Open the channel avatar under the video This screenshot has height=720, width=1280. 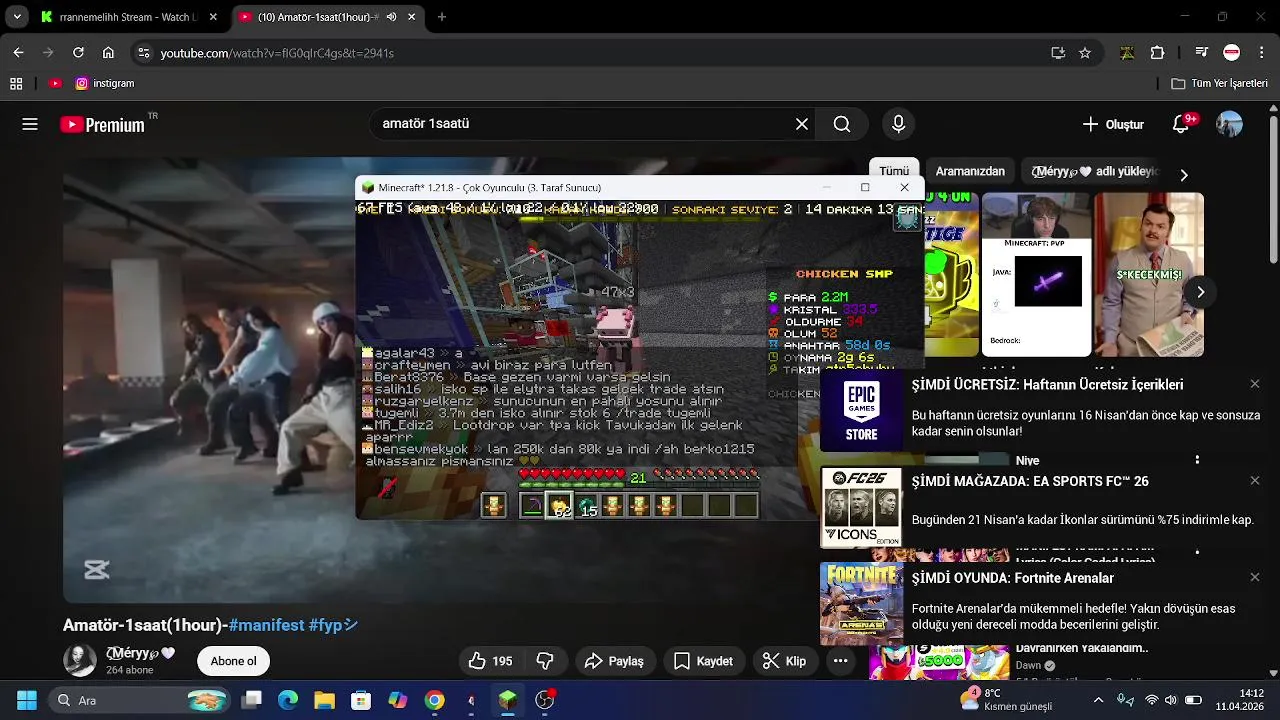click(x=79, y=660)
